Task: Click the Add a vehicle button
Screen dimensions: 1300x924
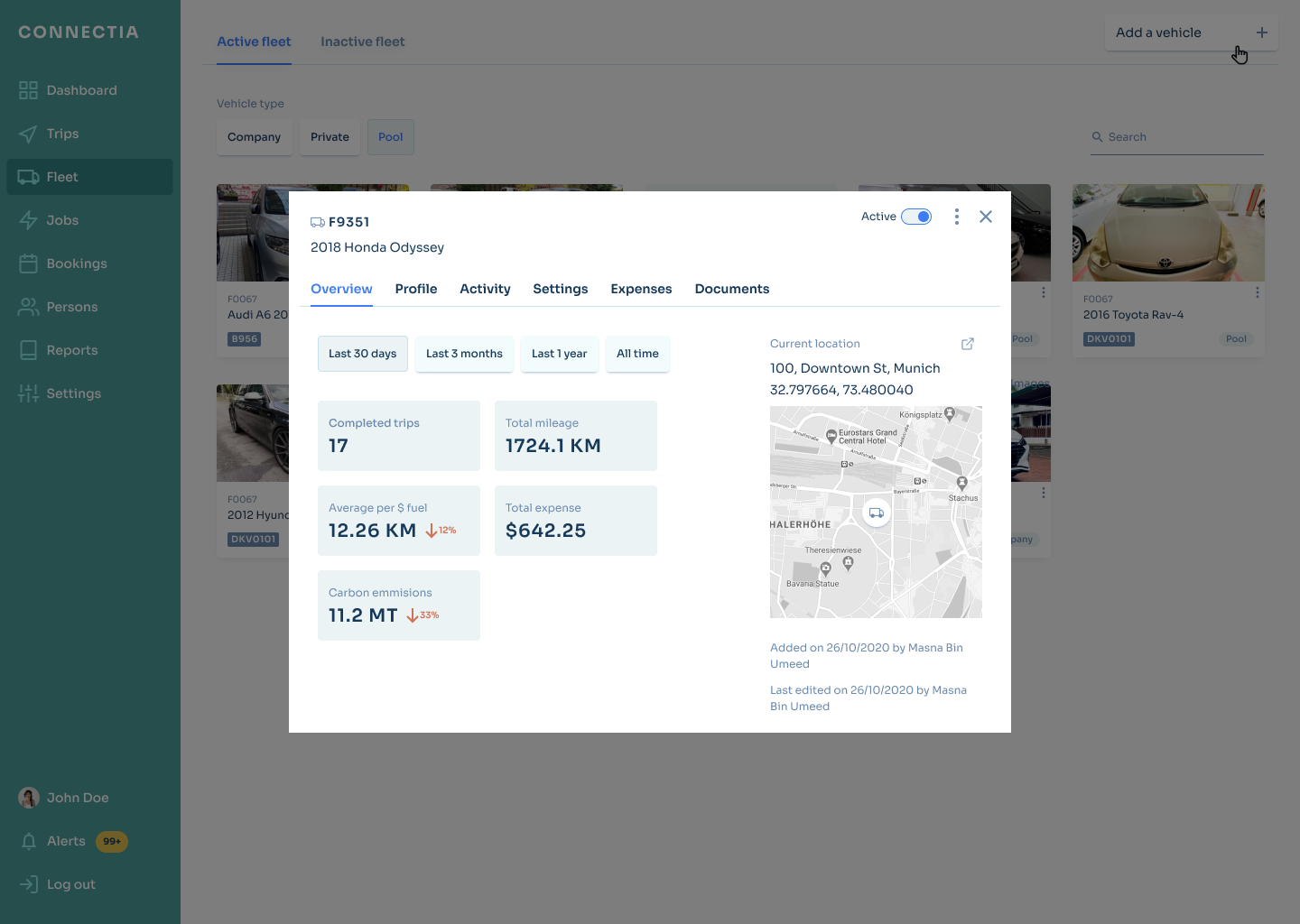Action: point(1192,32)
